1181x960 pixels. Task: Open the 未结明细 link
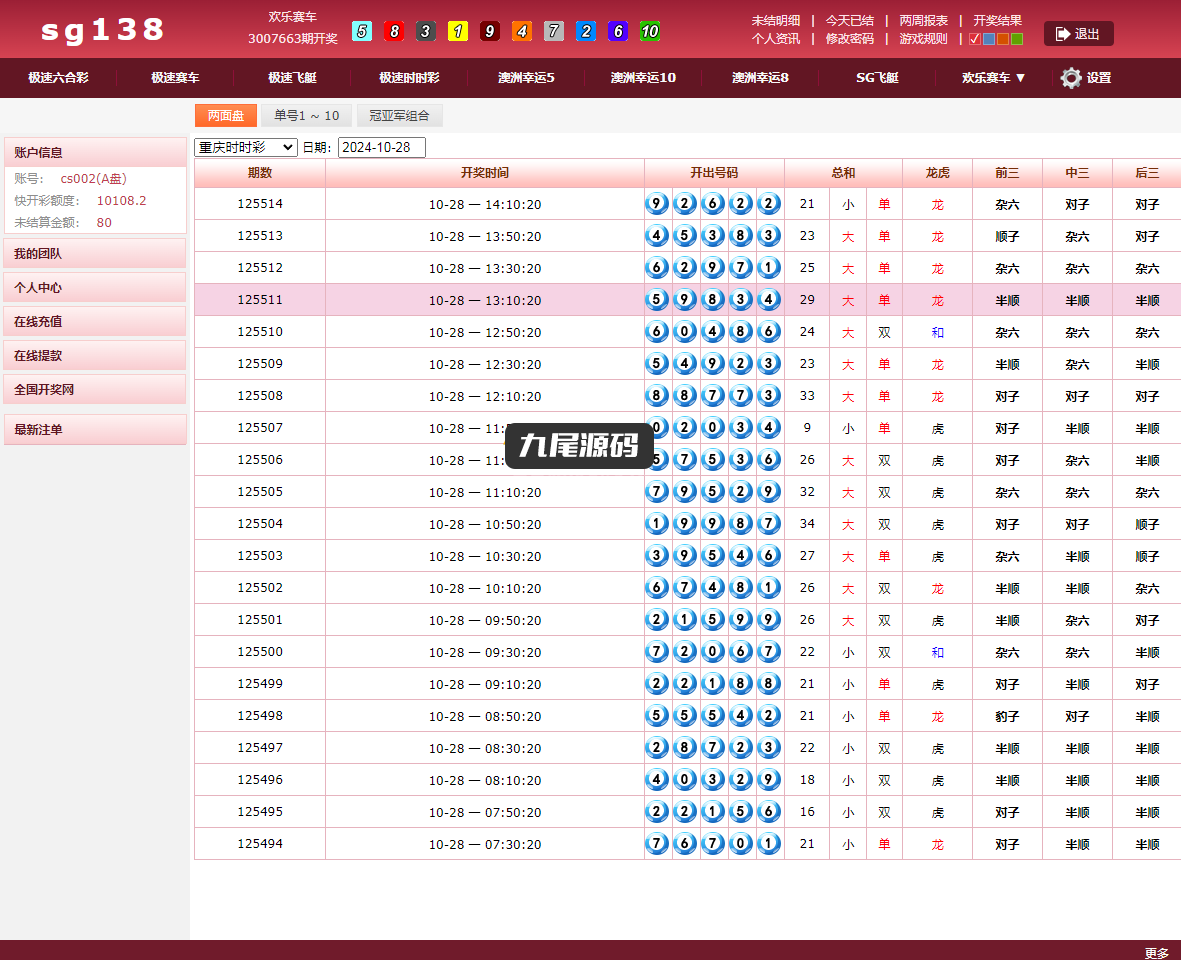(776, 21)
